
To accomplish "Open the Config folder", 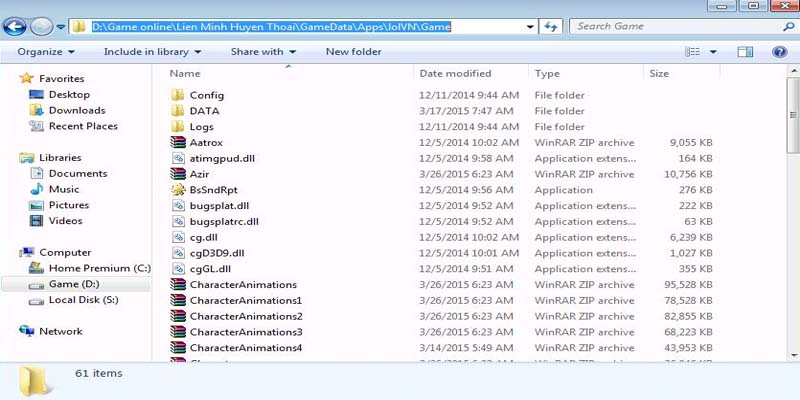I will click(x=206, y=95).
